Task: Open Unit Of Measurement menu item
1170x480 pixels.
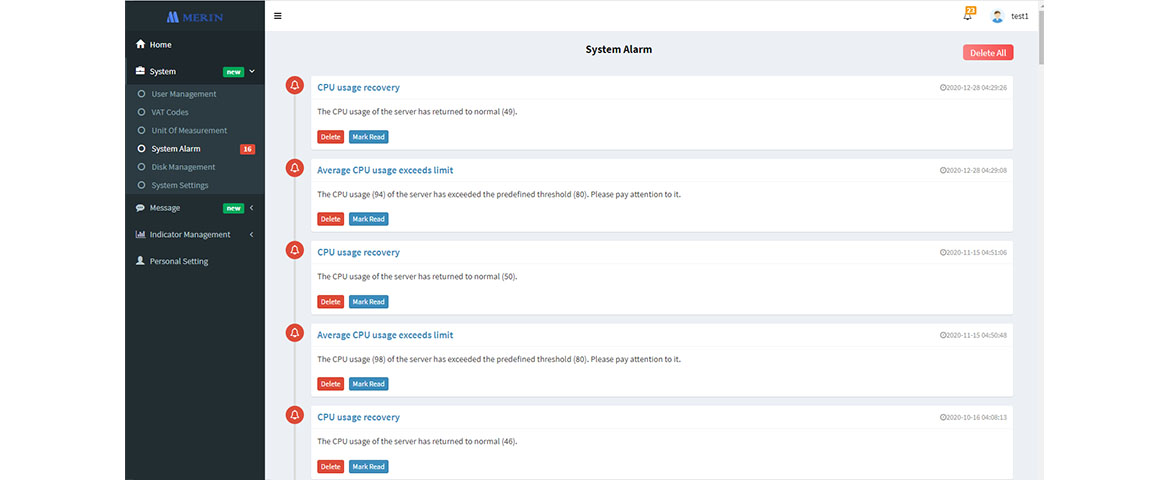Action: (189, 130)
